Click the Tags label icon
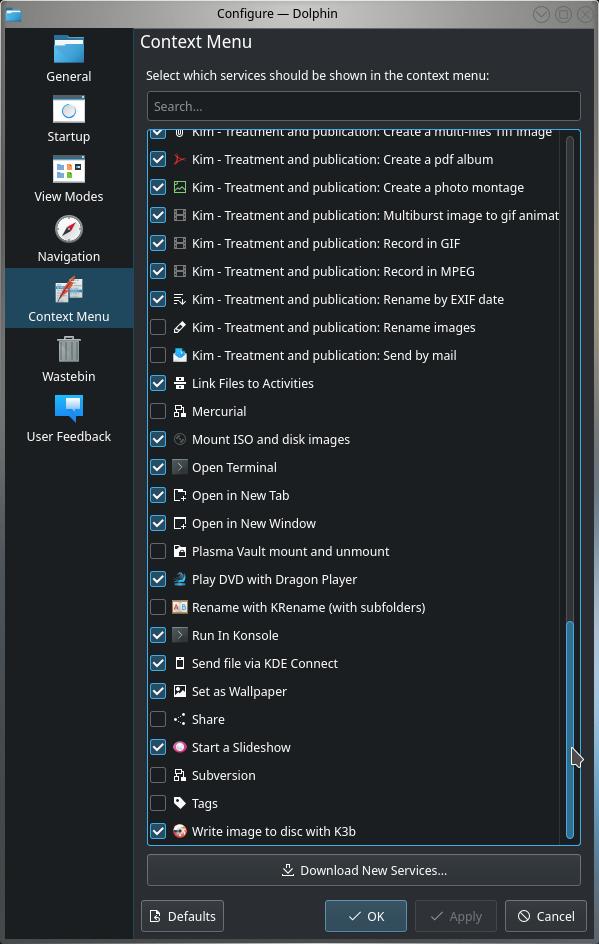This screenshot has width=599, height=944. (x=179, y=803)
